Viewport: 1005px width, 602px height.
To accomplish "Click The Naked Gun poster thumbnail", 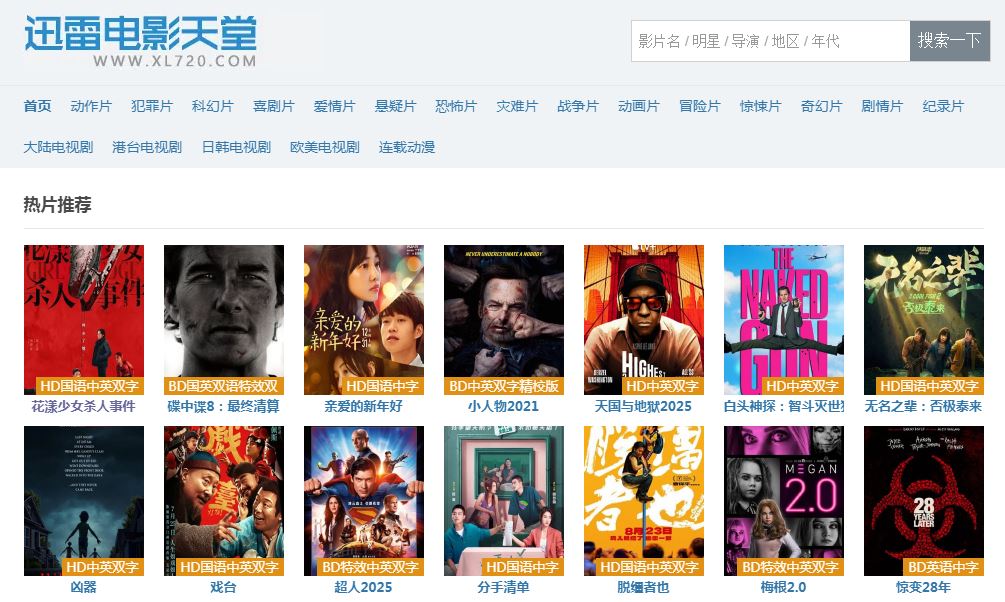I will (x=784, y=319).
